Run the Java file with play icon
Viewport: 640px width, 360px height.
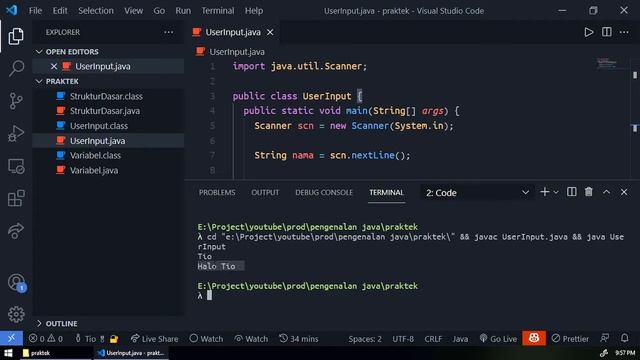click(589, 32)
